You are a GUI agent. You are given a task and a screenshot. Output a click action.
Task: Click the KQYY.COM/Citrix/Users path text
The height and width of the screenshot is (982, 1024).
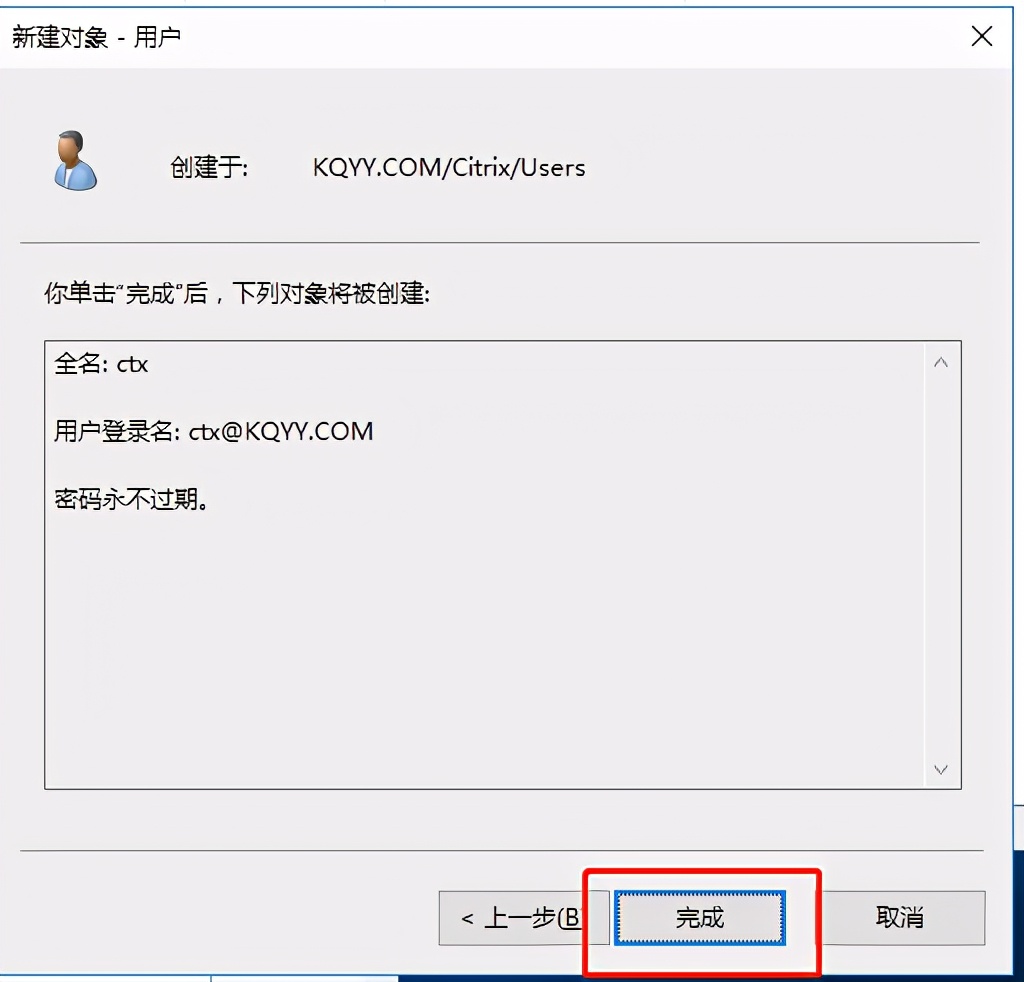tap(449, 168)
